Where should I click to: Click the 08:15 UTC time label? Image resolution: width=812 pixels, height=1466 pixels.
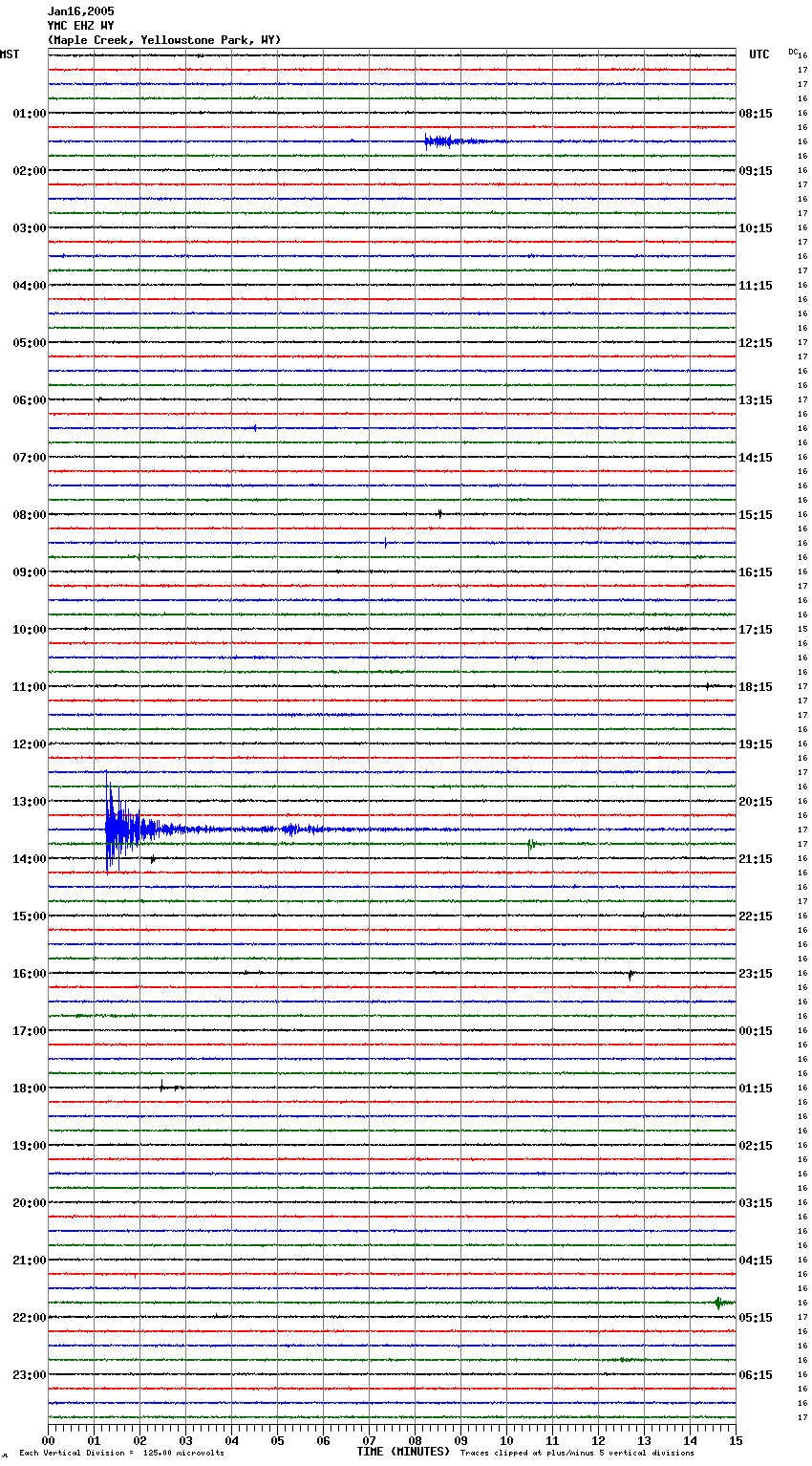756,114
